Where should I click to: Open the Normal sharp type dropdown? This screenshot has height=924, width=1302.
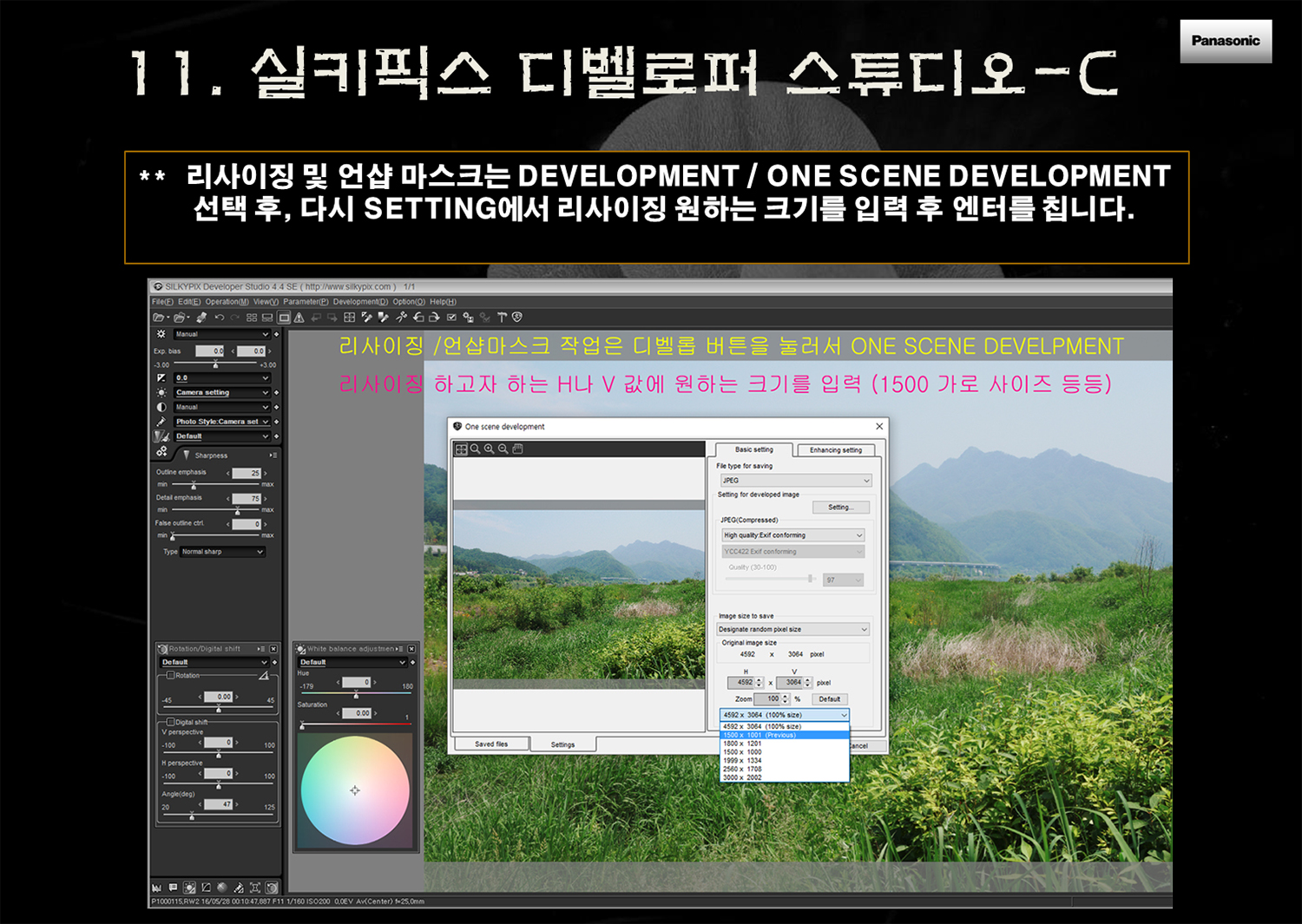pyautogui.click(x=221, y=552)
